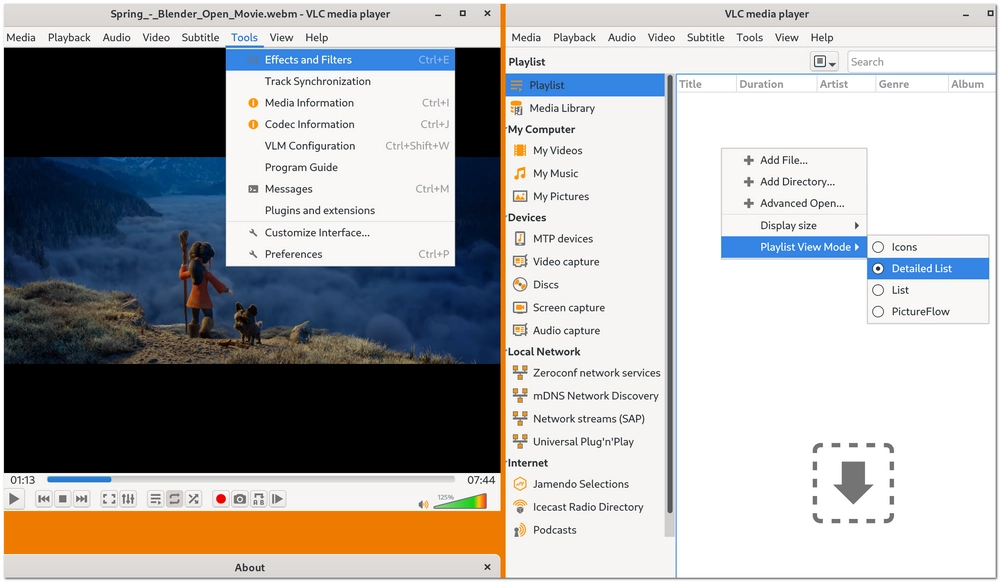This screenshot has height=582, width=1000.
Task: Select VLM Configuration from Tools menu
Action: click(341, 146)
